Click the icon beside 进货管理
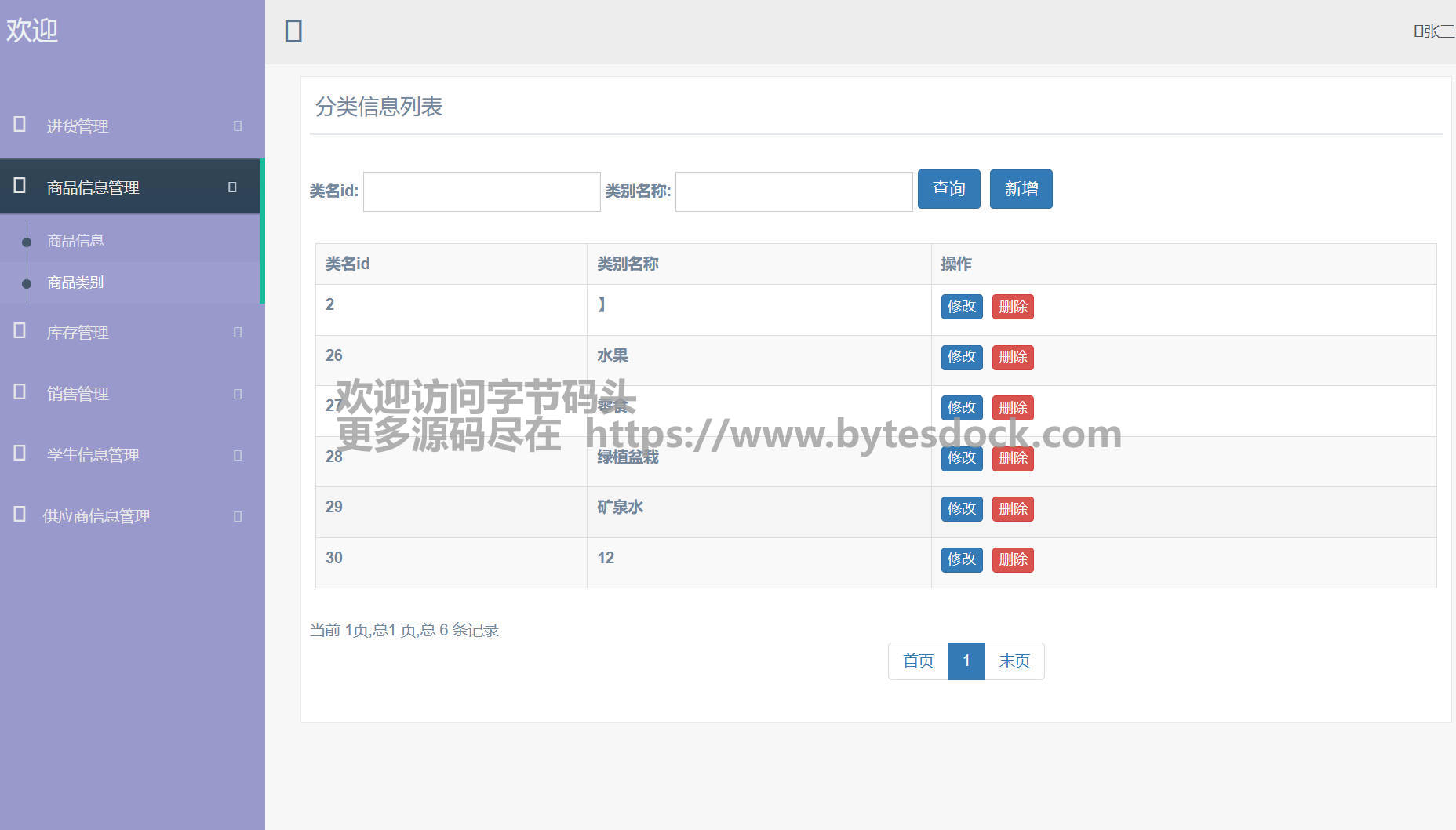Image resolution: width=1456 pixels, height=830 pixels. coord(20,125)
